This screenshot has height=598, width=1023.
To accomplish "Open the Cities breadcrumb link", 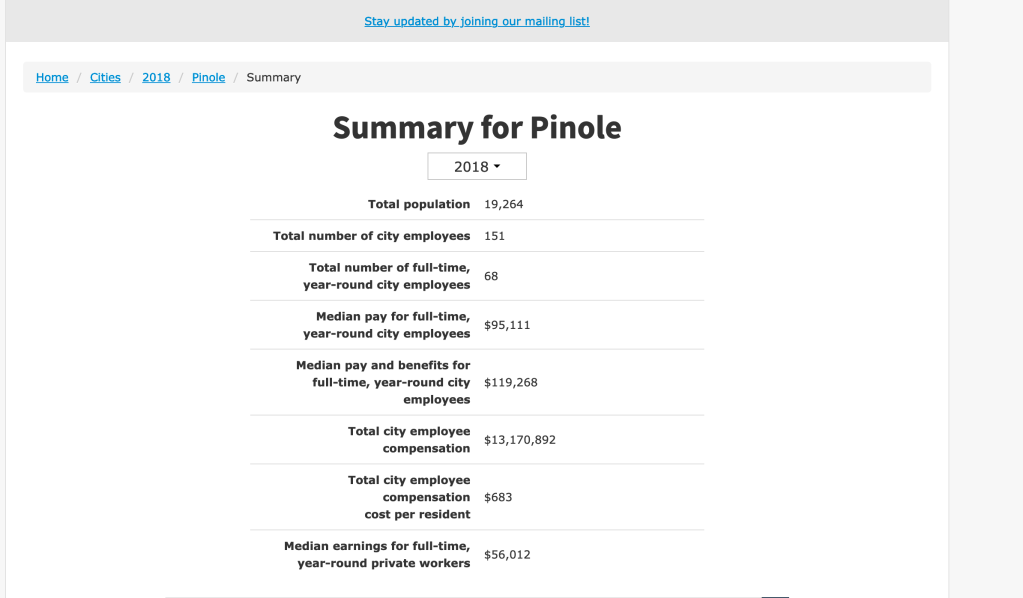I will (105, 77).
